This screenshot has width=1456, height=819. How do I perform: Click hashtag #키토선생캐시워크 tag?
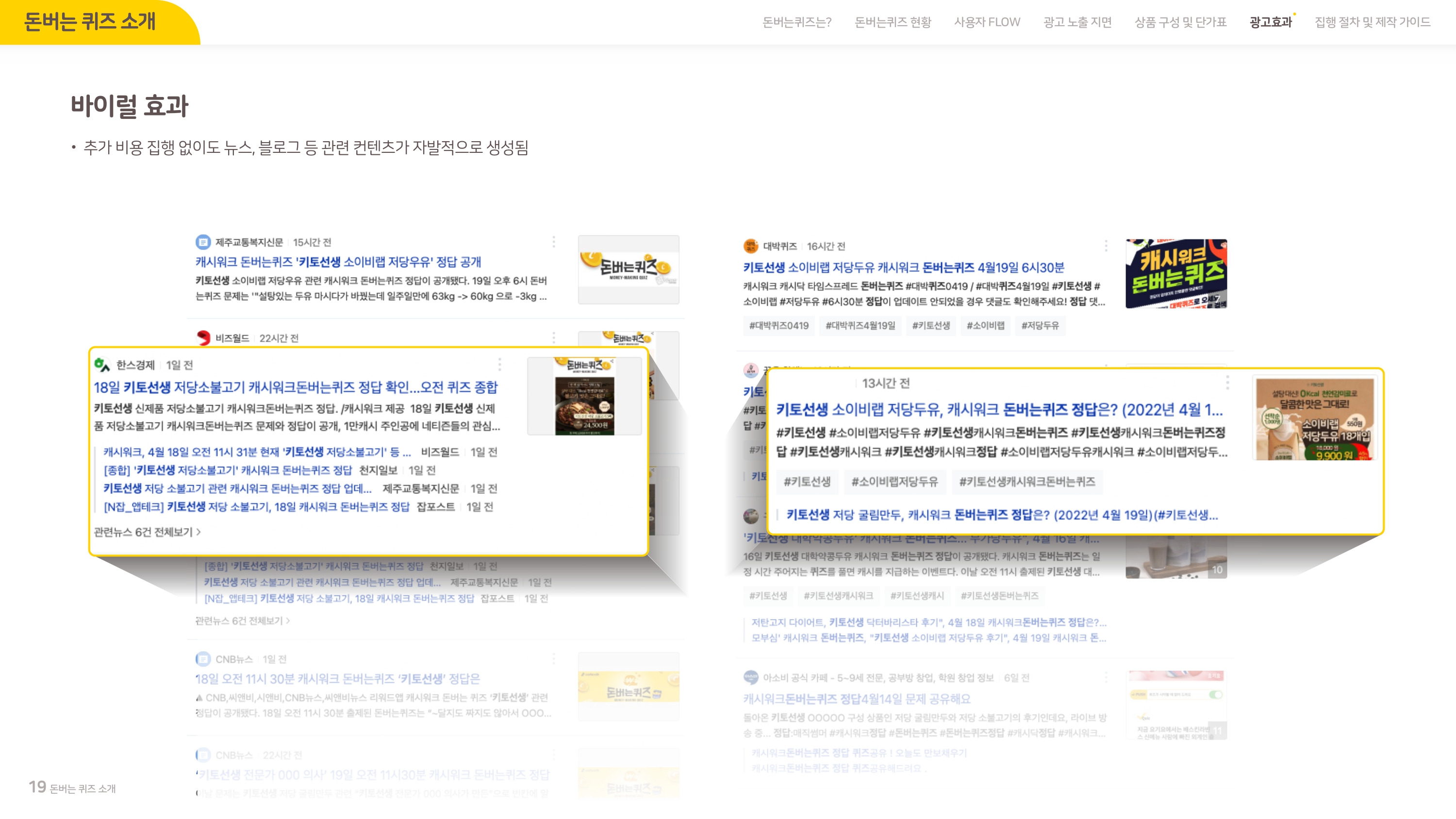838,596
